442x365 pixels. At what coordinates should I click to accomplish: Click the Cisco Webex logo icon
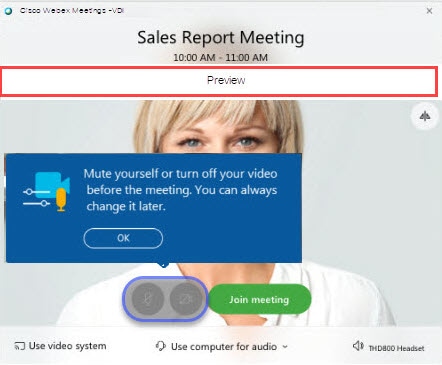tap(8, 11)
